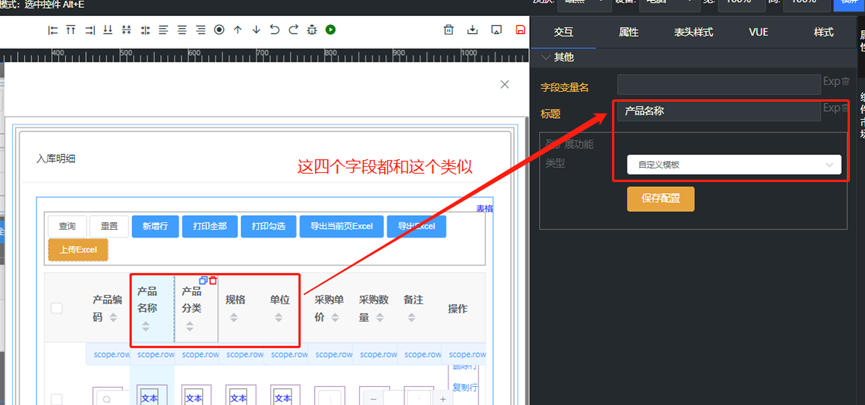Click the 上传Excel button
This screenshot has height=405, width=865.
tap(78, 249)
